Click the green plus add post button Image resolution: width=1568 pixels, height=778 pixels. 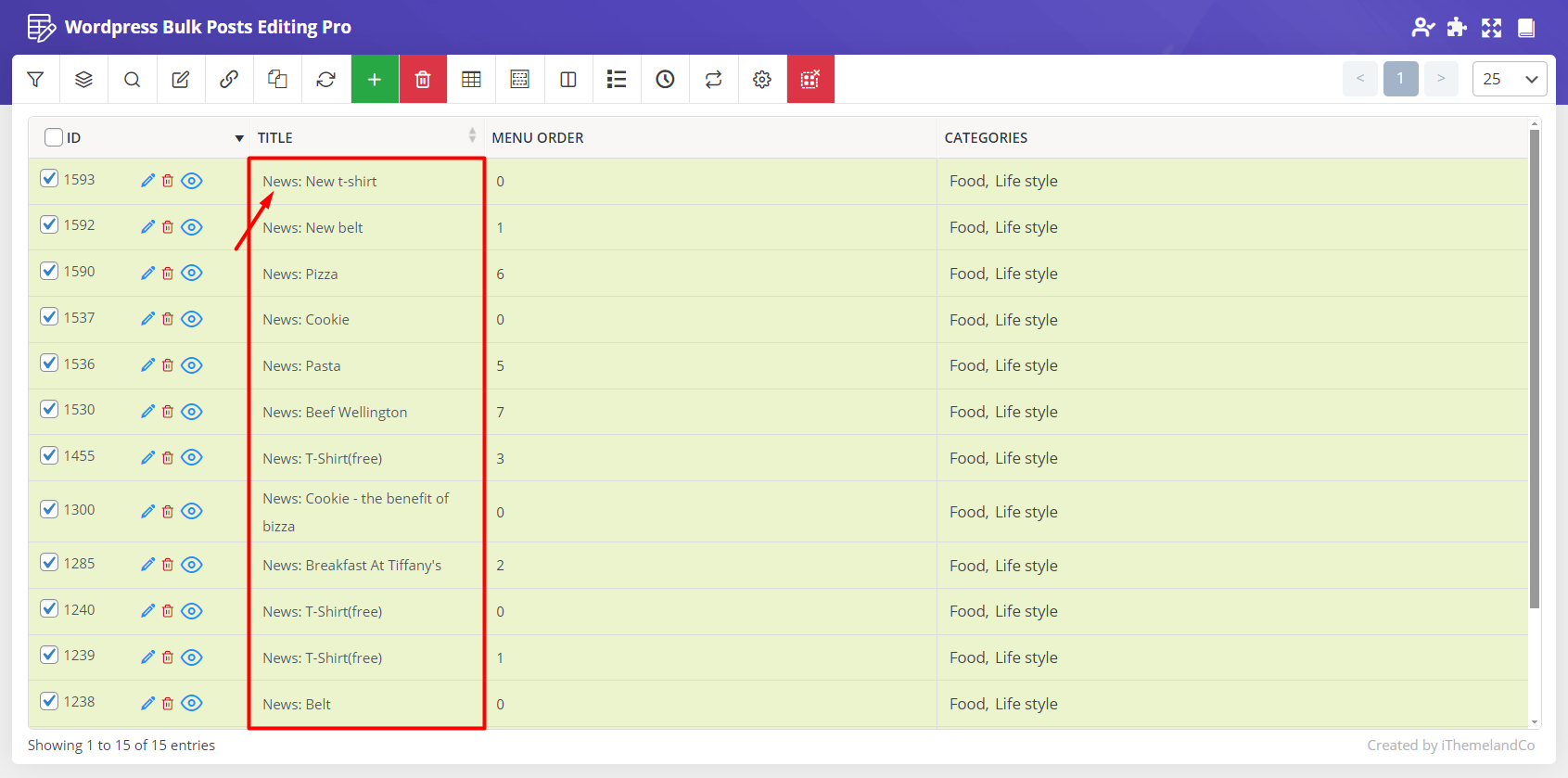[375, 80]
